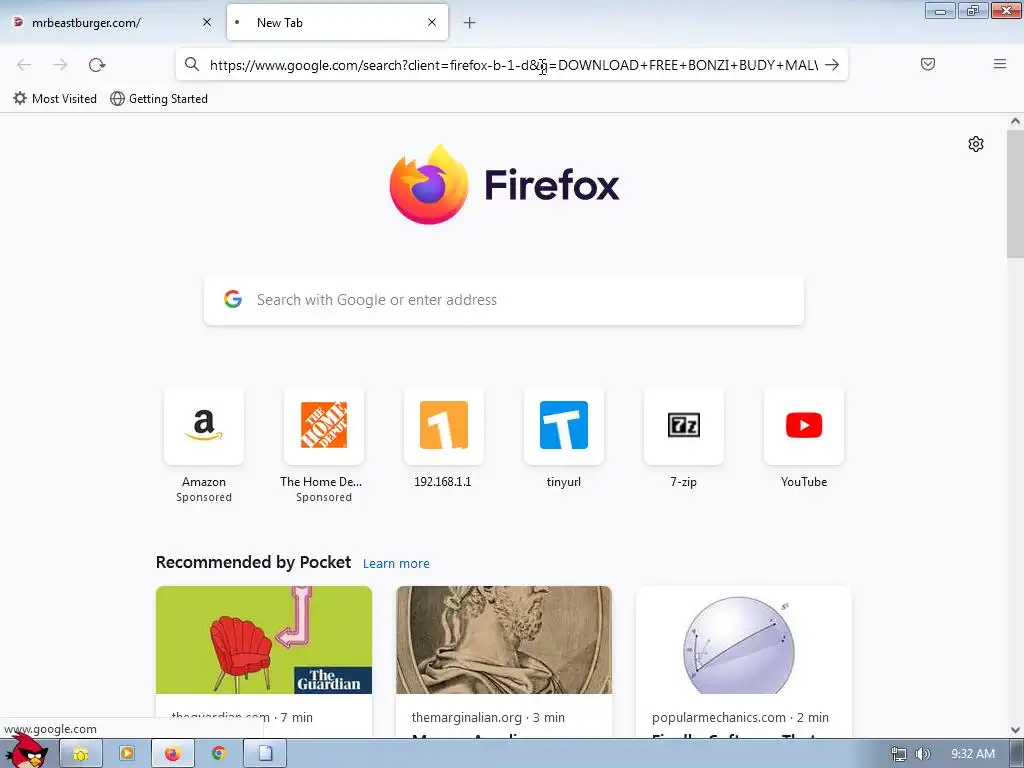Focus the Search with Google field
The image size is (1024, 768).
[x=504, y=300]
